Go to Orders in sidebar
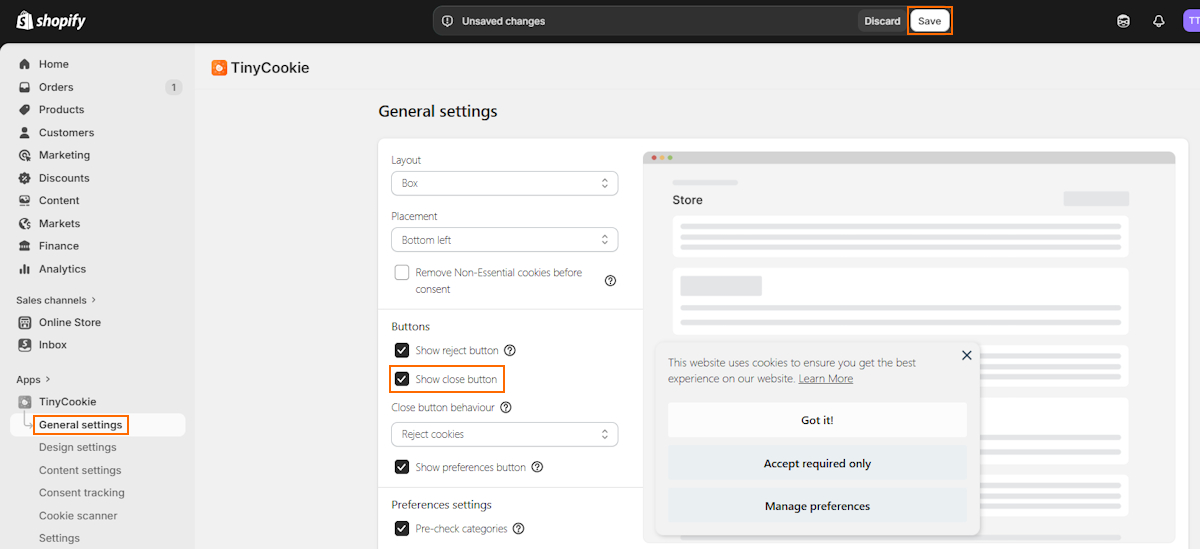 tap(56, 87)
